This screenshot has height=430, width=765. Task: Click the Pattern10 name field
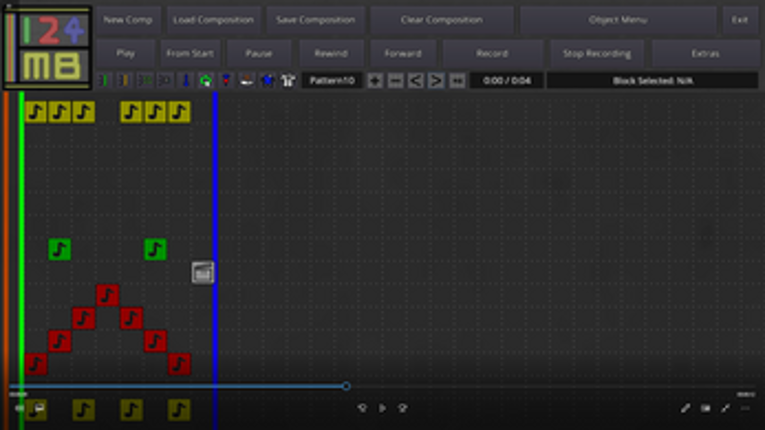[332, 81]
